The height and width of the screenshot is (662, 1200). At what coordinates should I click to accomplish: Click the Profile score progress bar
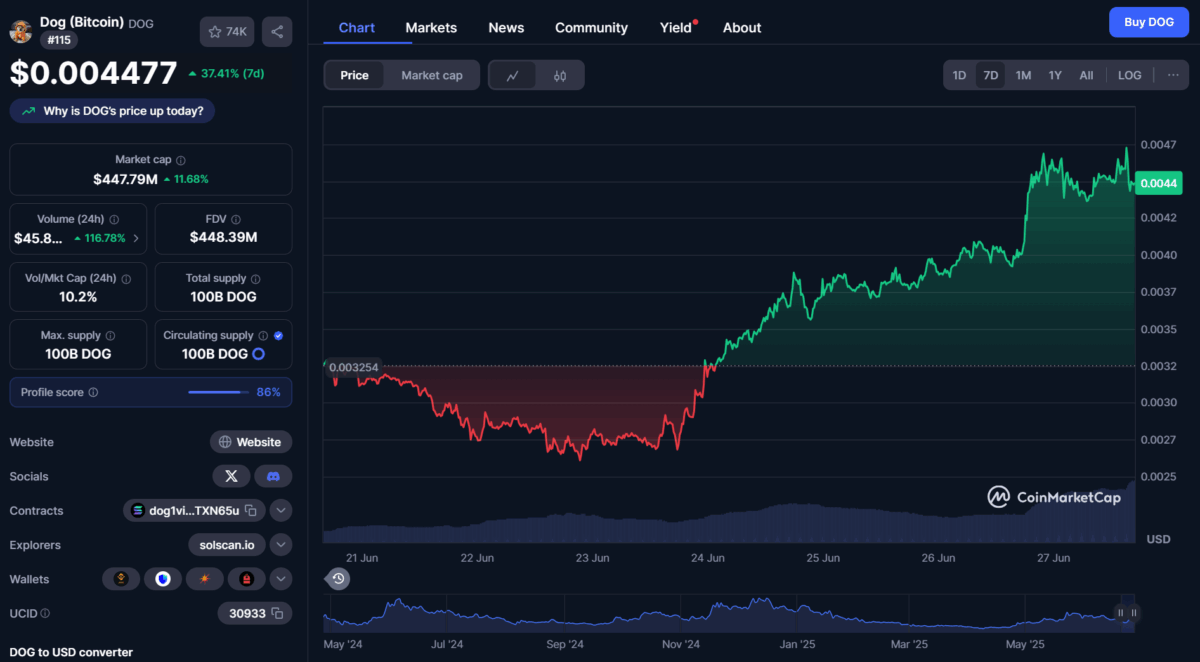pos(219,392)
